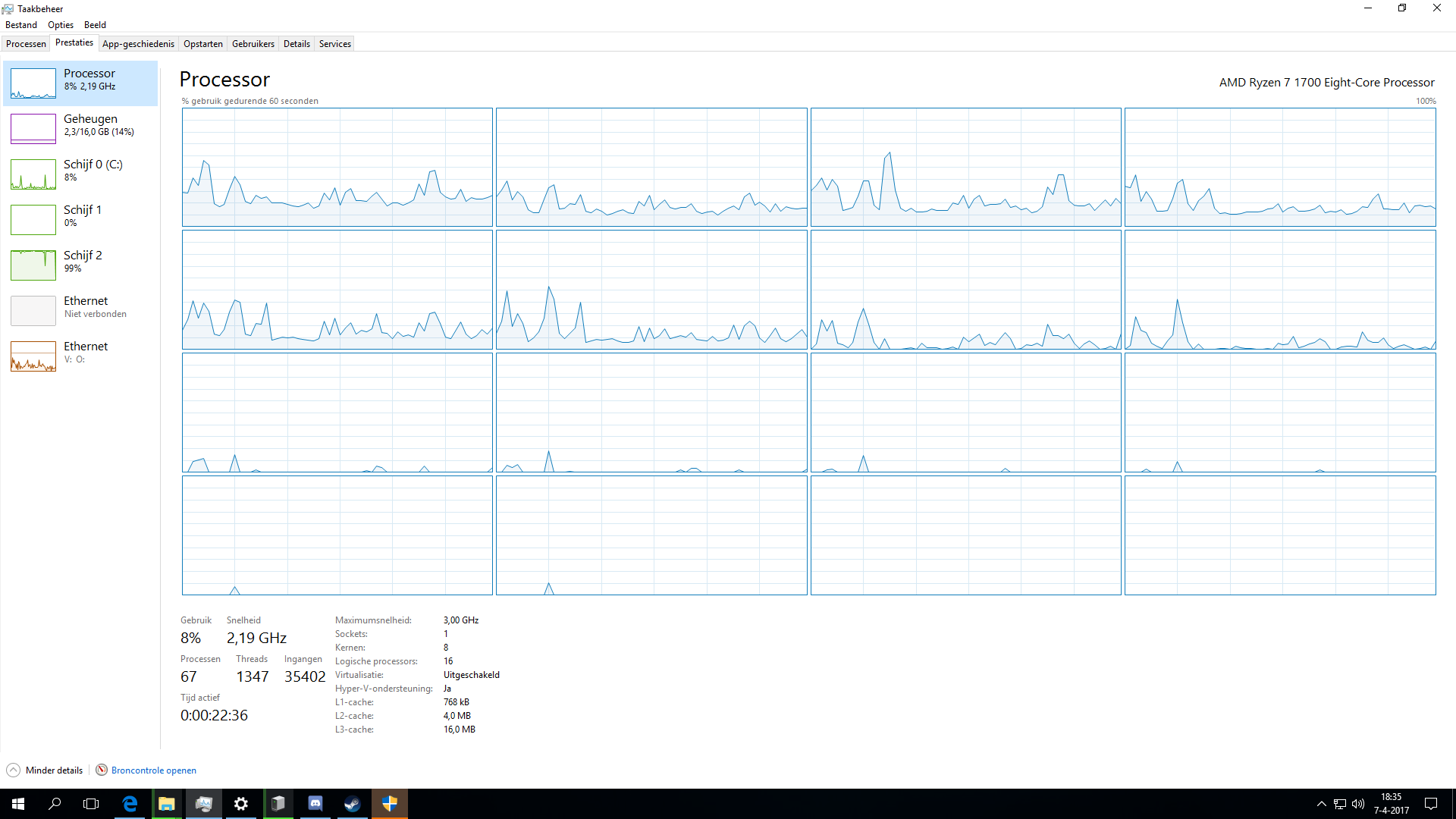This screenshot has height=819, width=1456.
Task: Select Schijf 2 disk entry
Action: click(82, 261)
